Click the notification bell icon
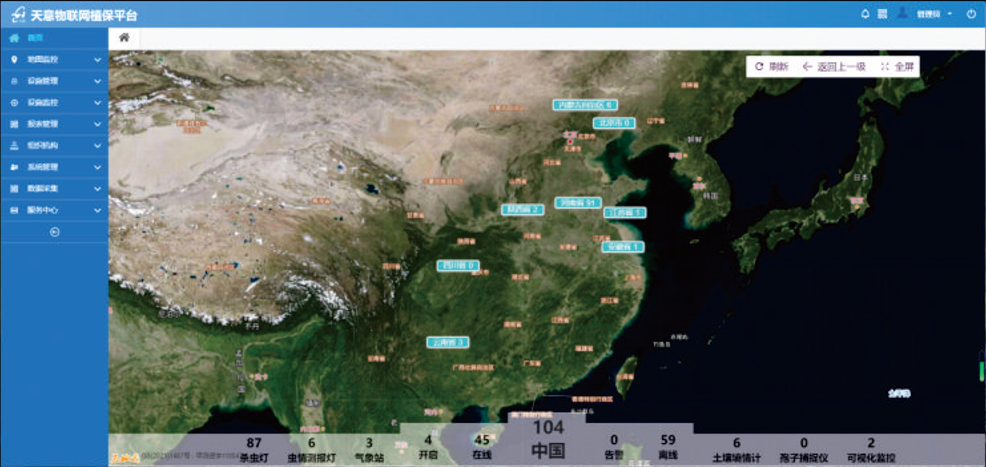The width and height of the screenshot is (986, 467). point(865,14)
